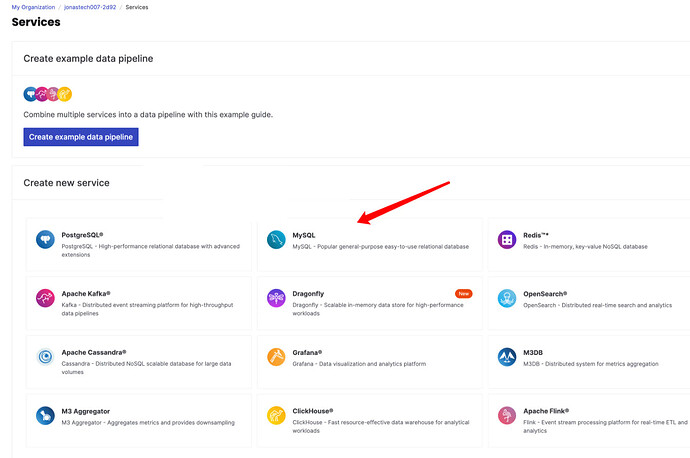Select the Grafana service title
690x458 pixels.
pos(307,352)
